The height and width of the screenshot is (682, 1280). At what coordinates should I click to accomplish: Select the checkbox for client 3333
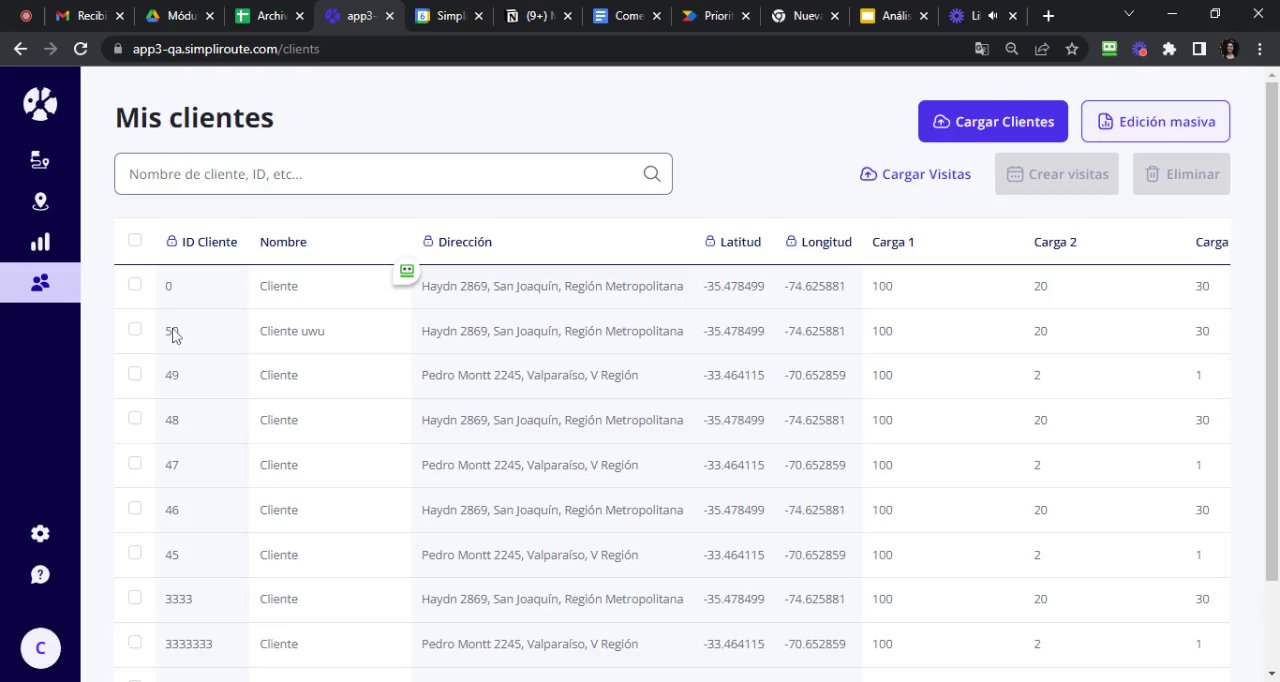pyautogui.click(x=135, y=598)
